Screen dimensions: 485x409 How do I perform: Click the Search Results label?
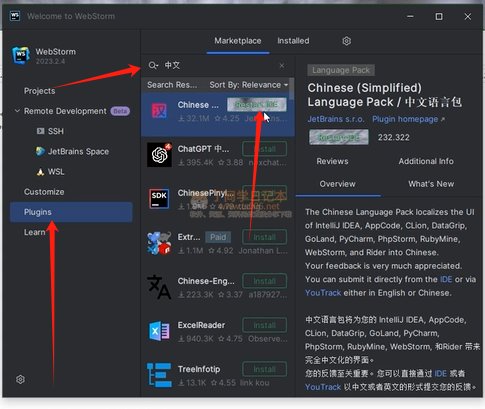(x=172, y=85)
